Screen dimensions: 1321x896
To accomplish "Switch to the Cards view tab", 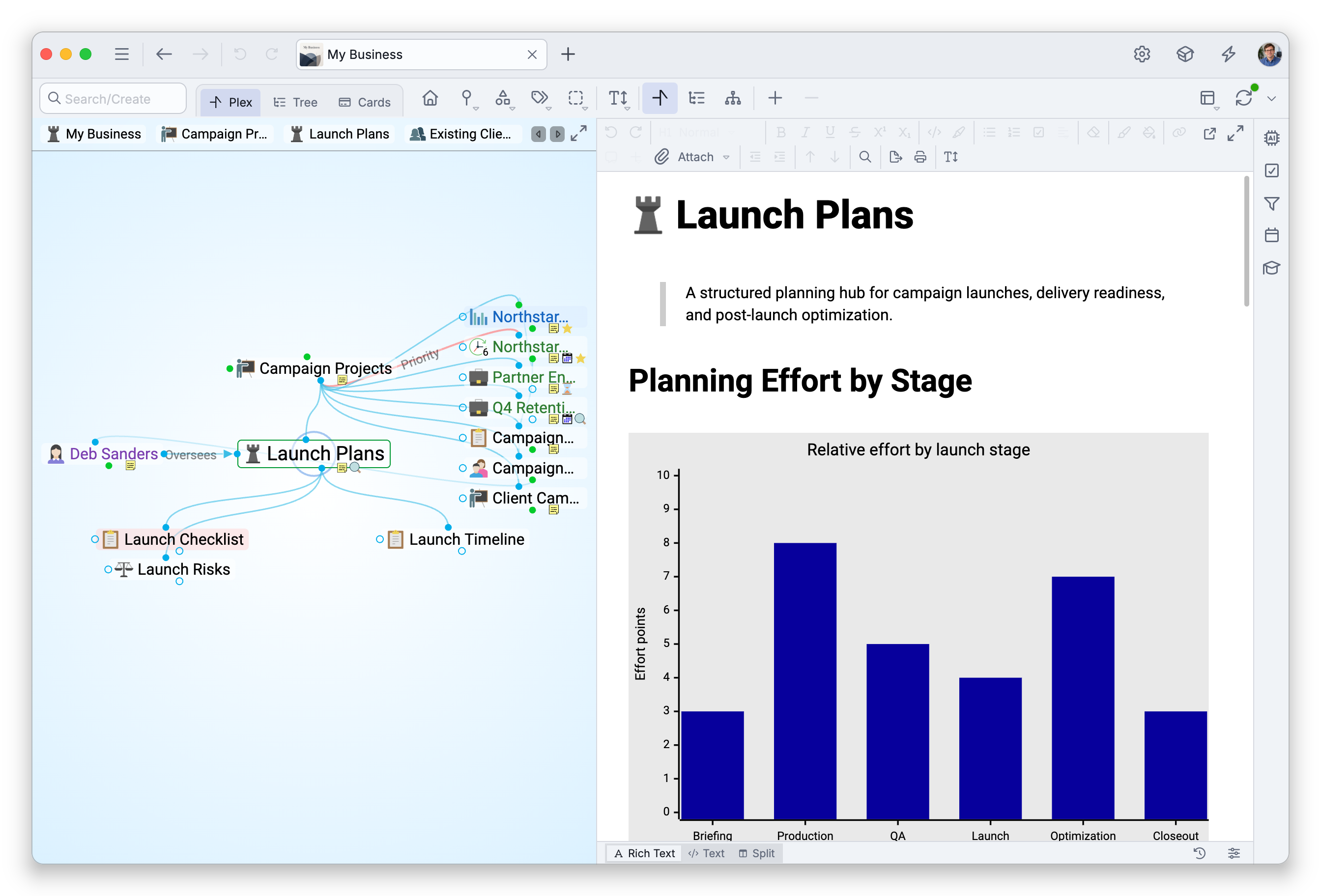I will (x=364, y=102).
